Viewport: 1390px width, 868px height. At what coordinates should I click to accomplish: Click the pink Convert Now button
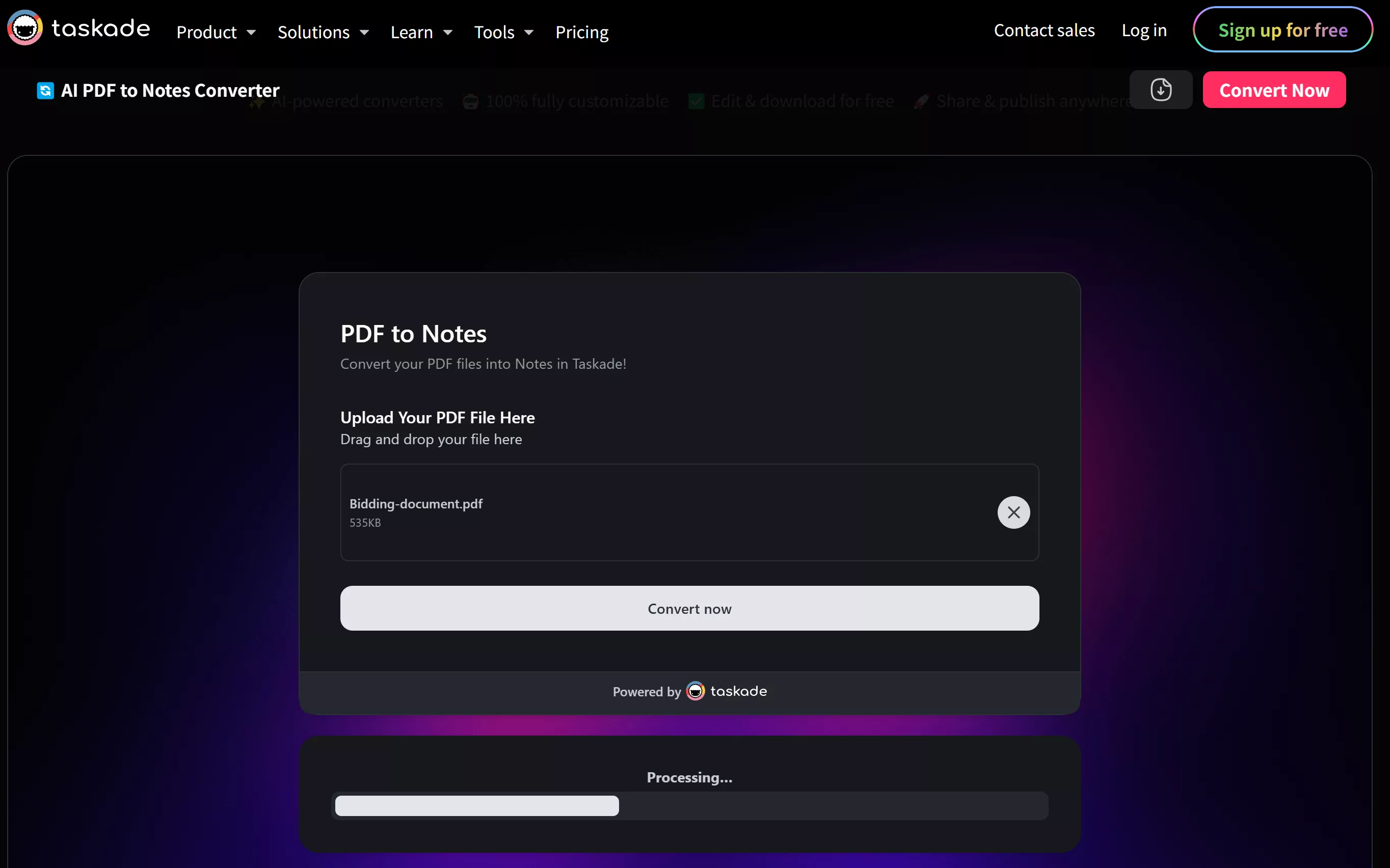(1274, 90)
